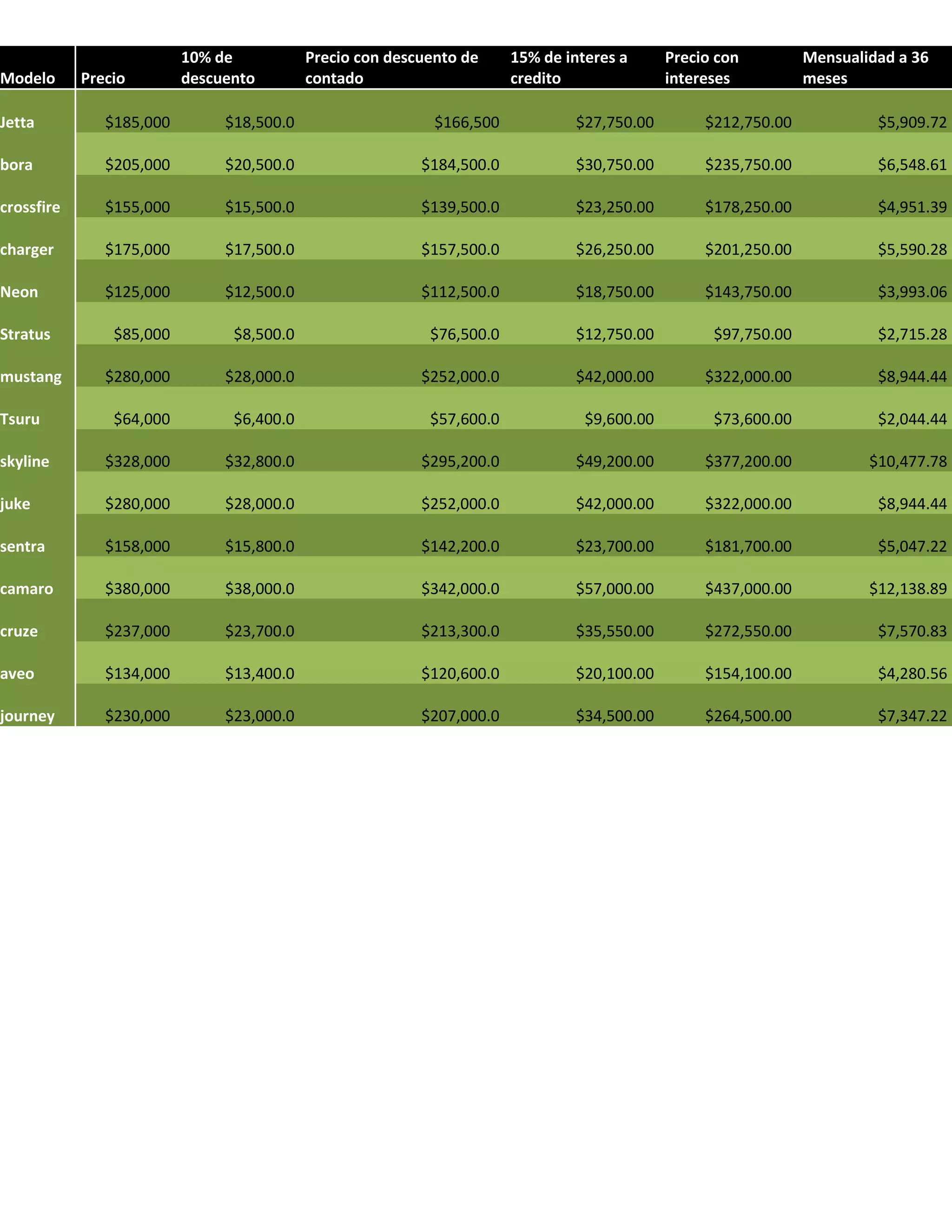Screen dimensions: 952x1232
Task: Click the journey model cell
Action: (x=27, y=715)
